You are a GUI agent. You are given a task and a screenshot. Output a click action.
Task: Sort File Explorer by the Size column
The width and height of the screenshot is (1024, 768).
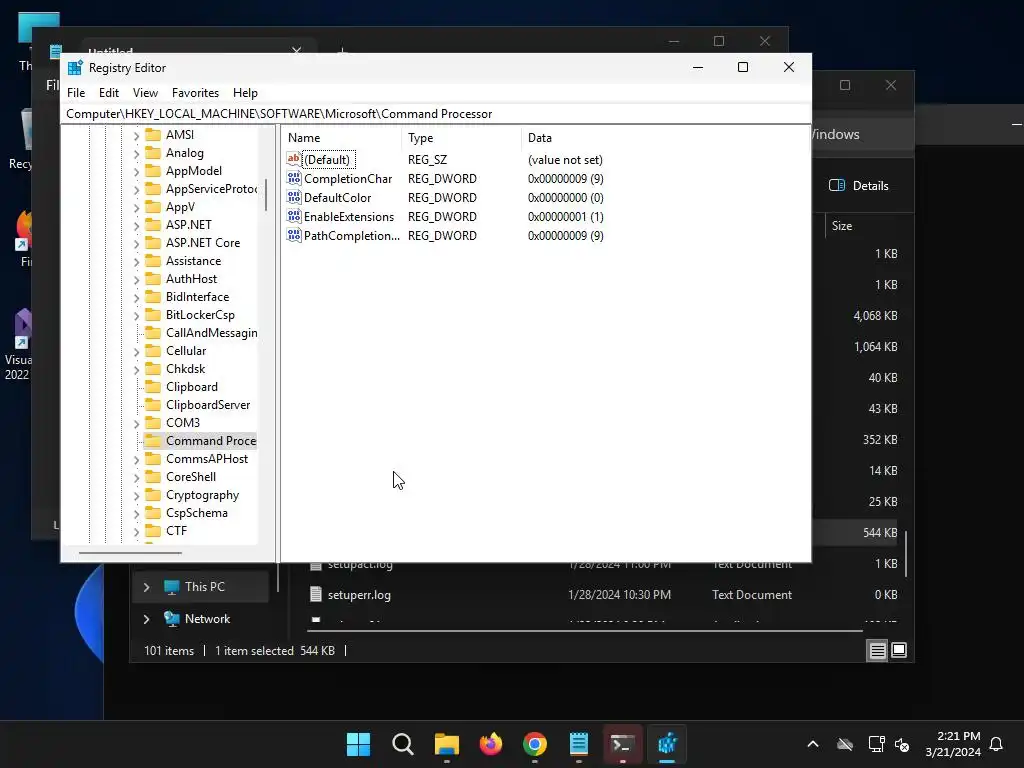click(x=842, y=226)
